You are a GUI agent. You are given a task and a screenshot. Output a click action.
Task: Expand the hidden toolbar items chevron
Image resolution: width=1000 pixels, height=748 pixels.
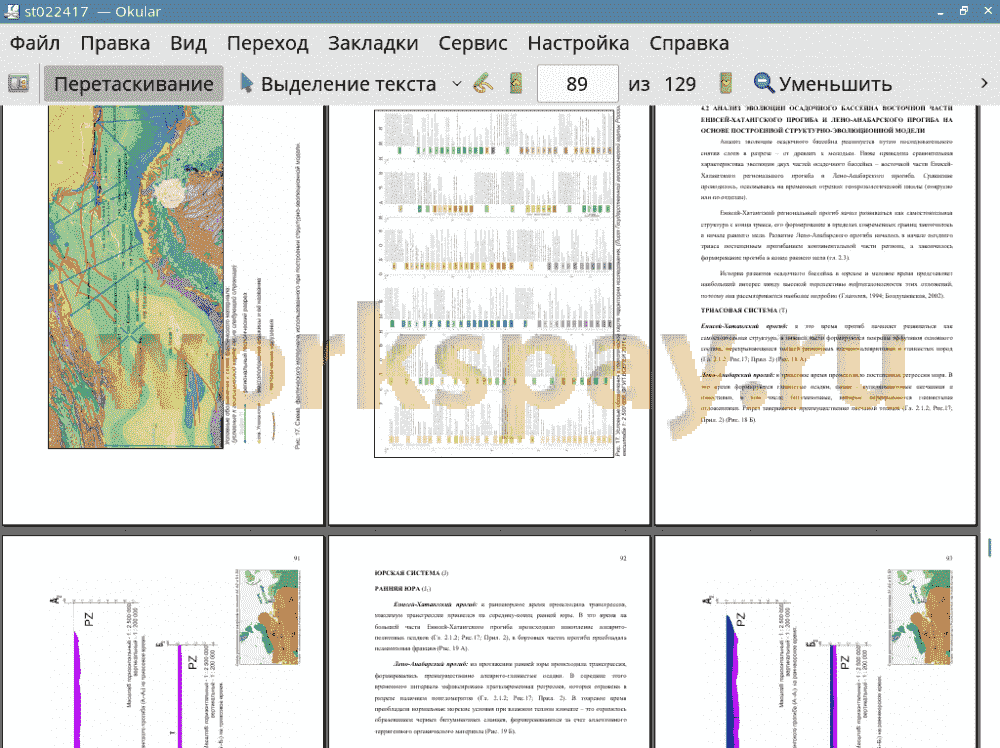(984, 84)
